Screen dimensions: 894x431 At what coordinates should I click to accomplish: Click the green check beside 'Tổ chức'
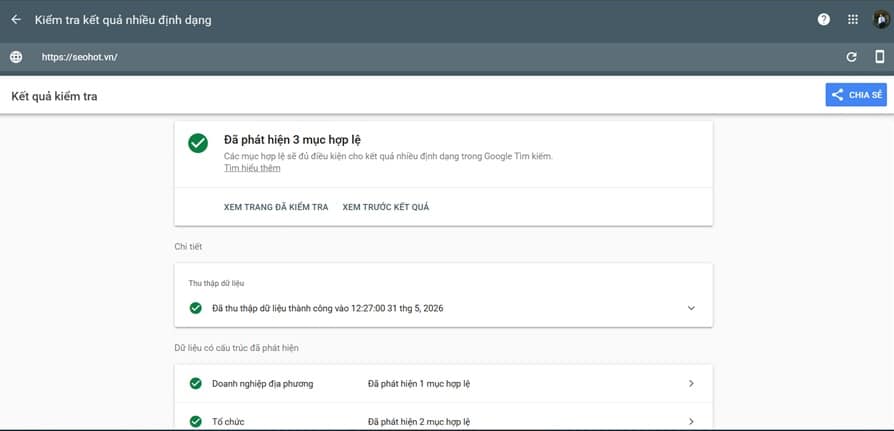pos(196,422)
